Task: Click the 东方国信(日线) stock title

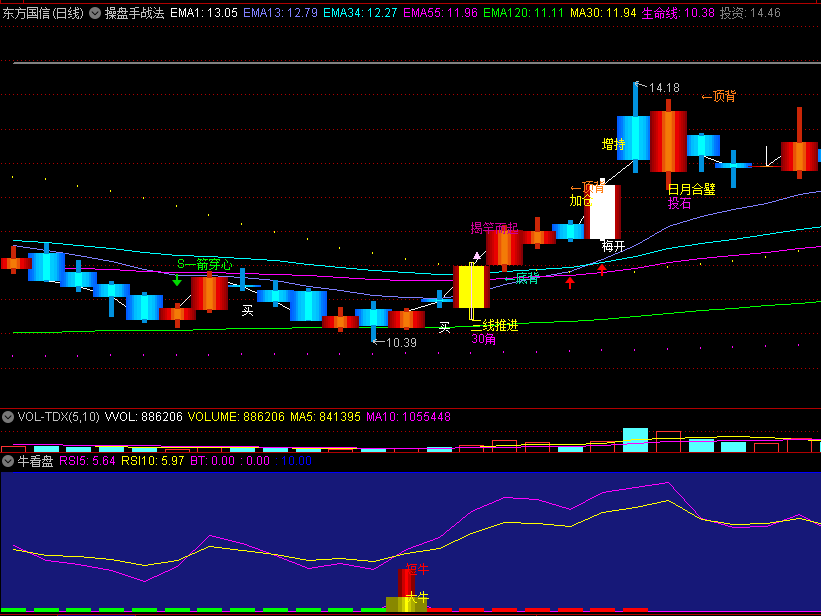Action: (43, 13)
